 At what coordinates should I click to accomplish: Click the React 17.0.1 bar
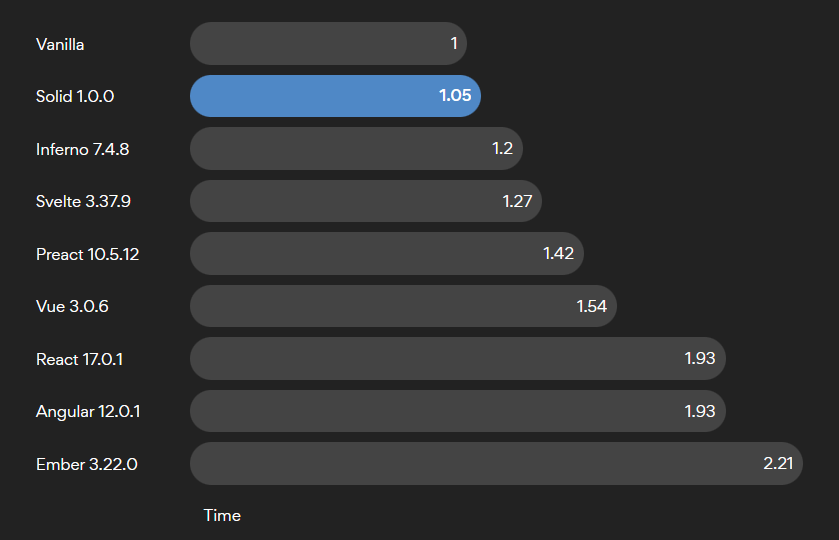pos(457,358)
